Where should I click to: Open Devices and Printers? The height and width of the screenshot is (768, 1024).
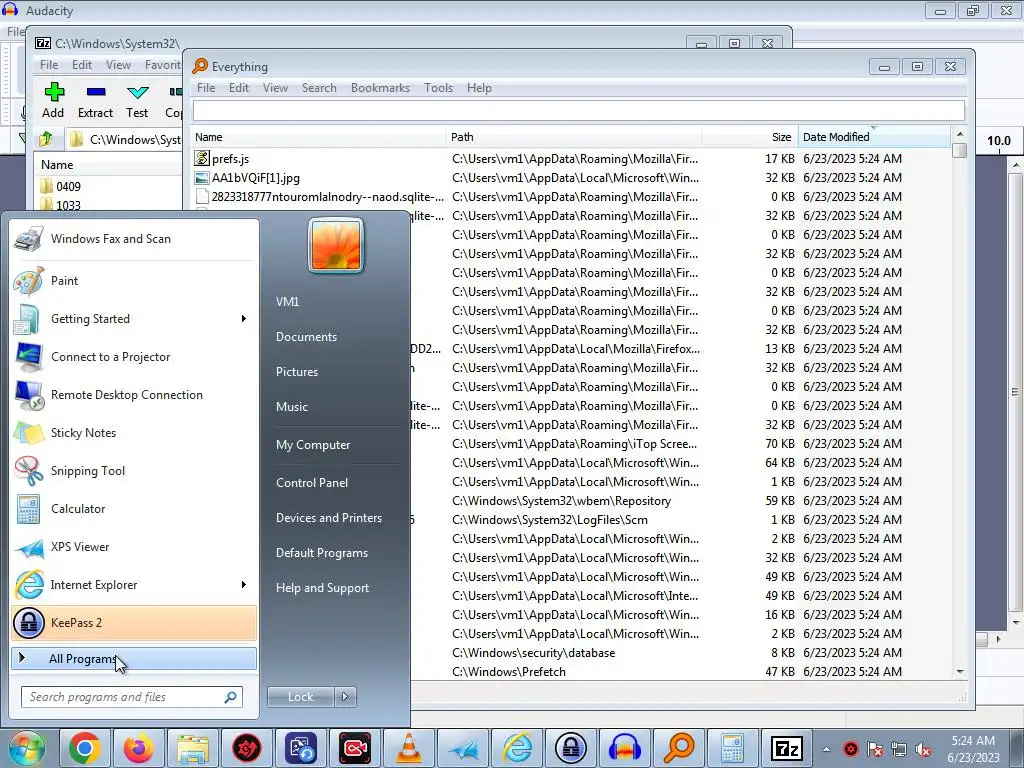[328, 518]
